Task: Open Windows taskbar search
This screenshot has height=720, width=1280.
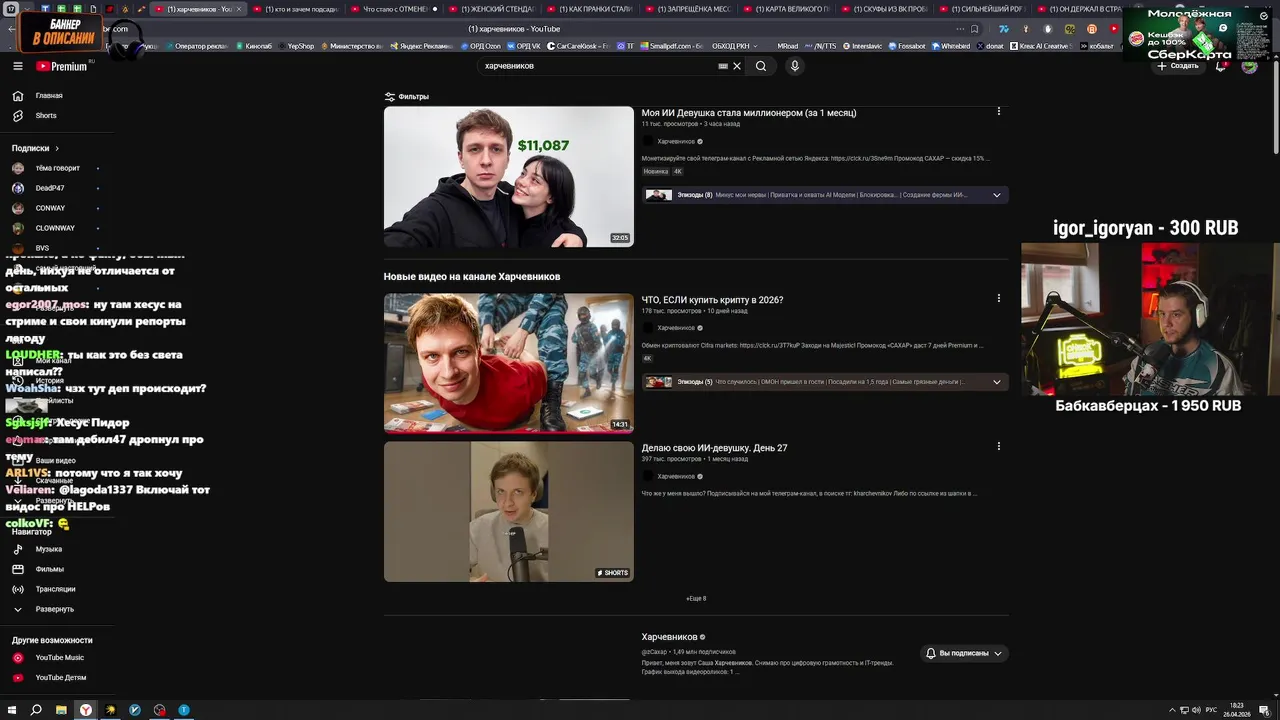Action: (x=36, y=710)
